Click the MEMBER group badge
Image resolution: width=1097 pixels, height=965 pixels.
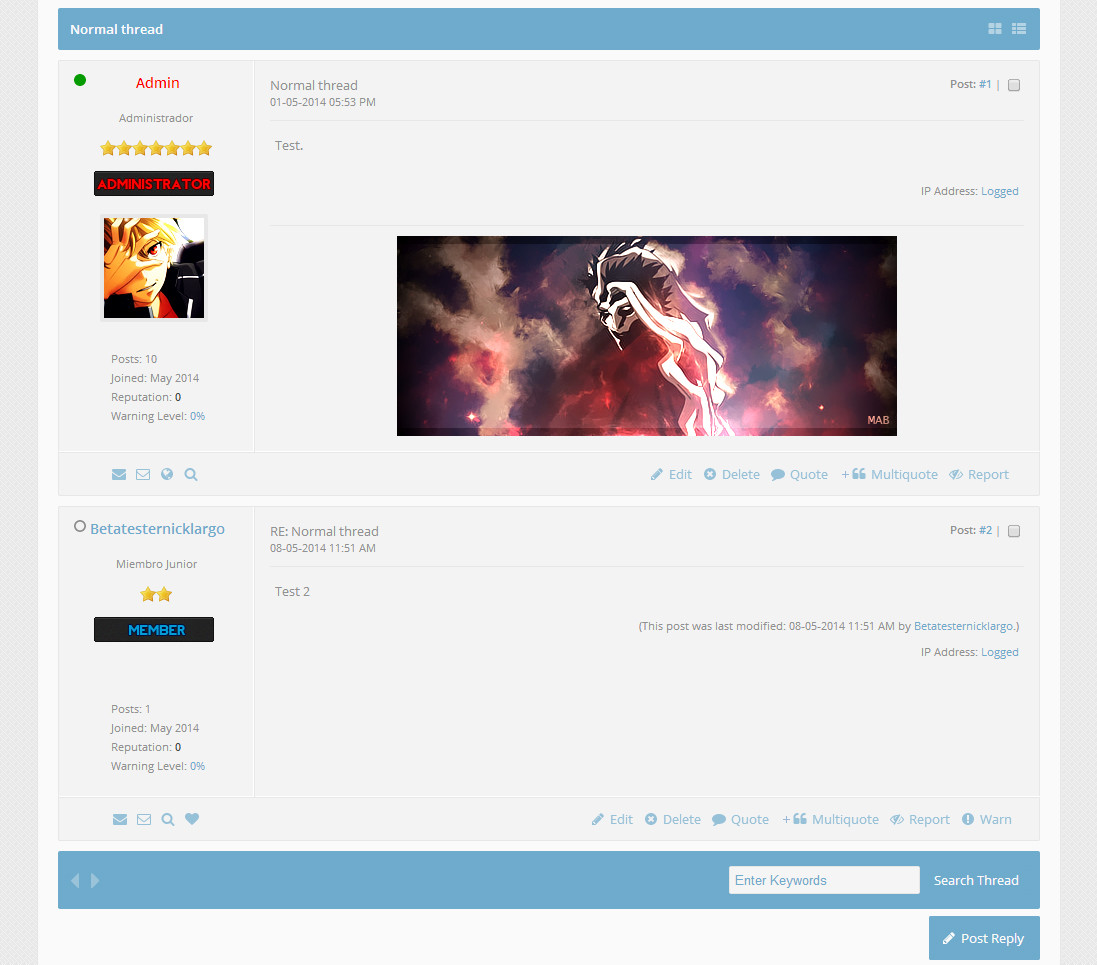154,629
